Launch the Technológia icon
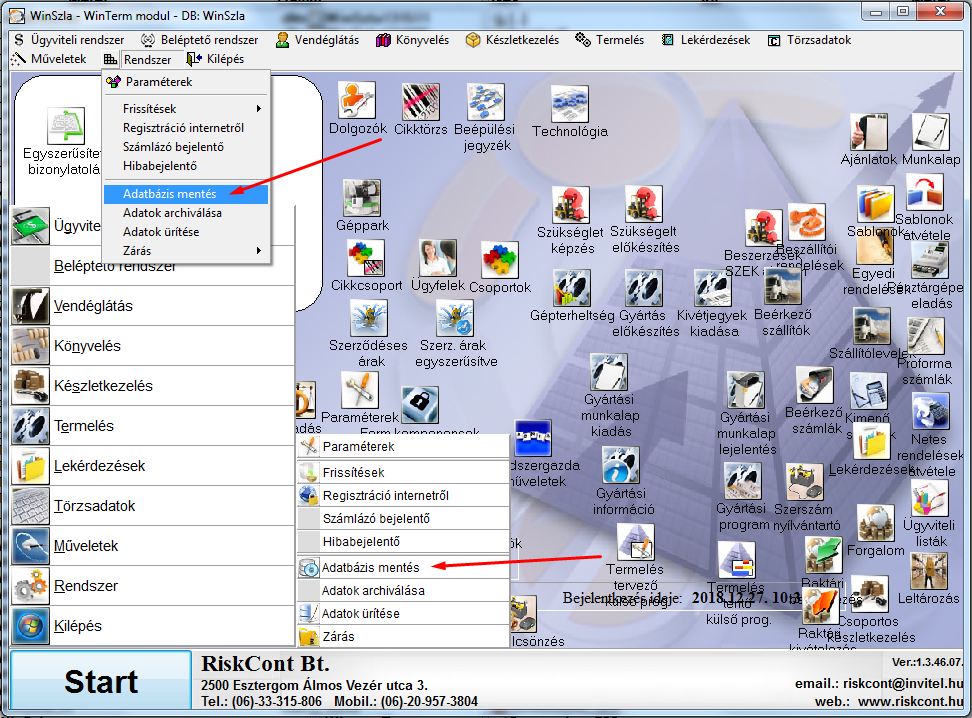 point(569,104)
